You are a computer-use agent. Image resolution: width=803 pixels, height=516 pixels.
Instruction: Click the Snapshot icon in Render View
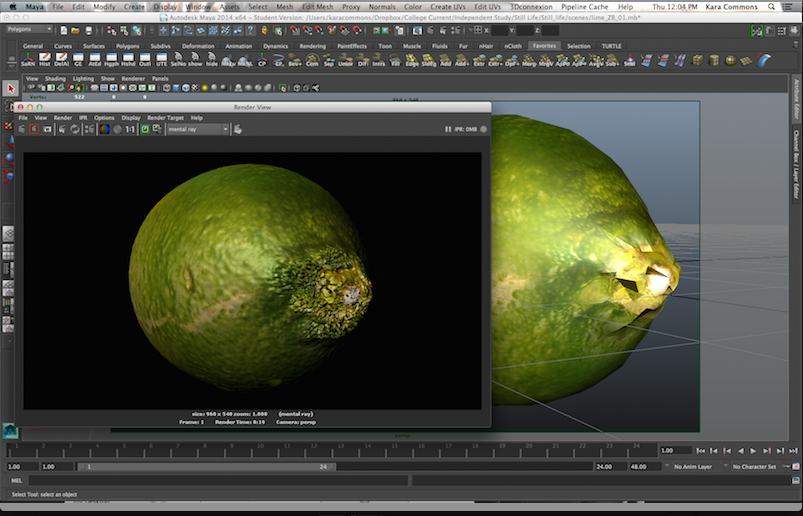(x=47, y=129)
